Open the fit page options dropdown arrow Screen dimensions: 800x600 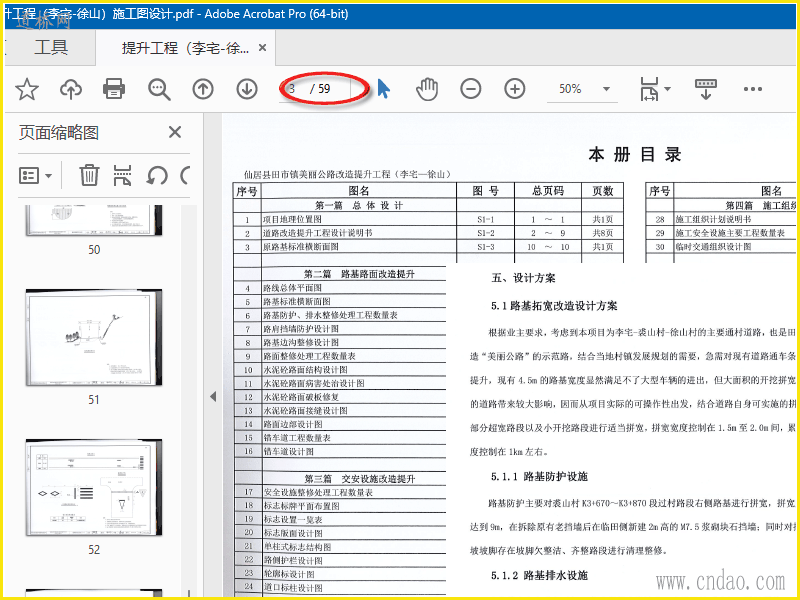pyautogui.click(x=667, y=89)
